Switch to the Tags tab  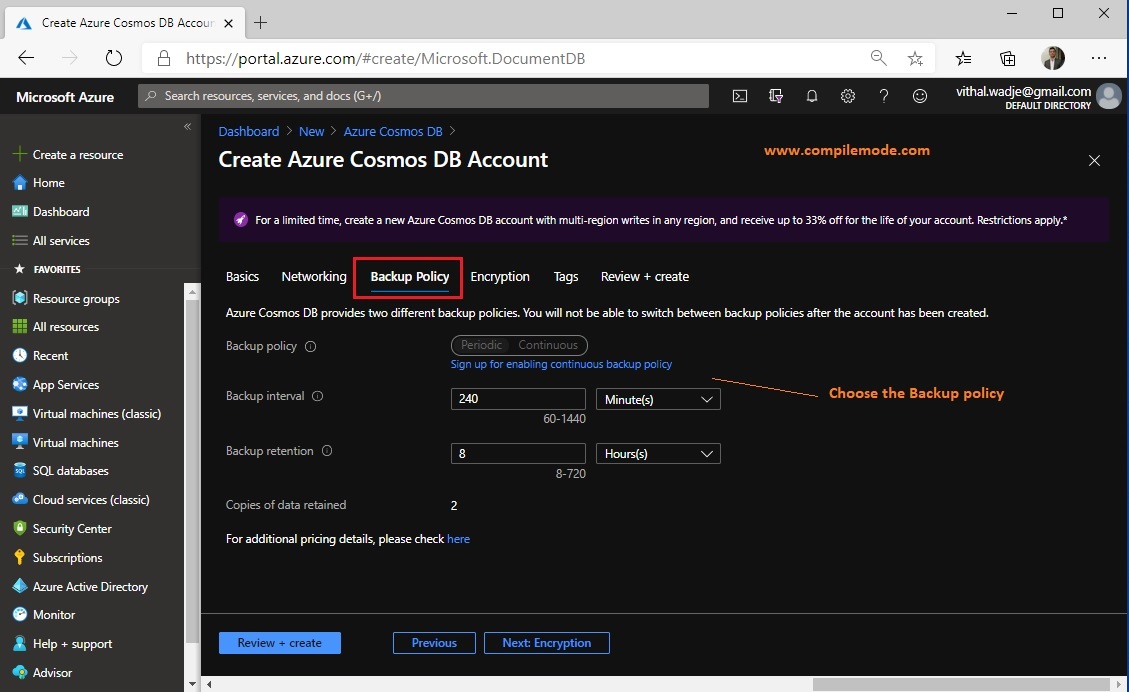[566, 277]
